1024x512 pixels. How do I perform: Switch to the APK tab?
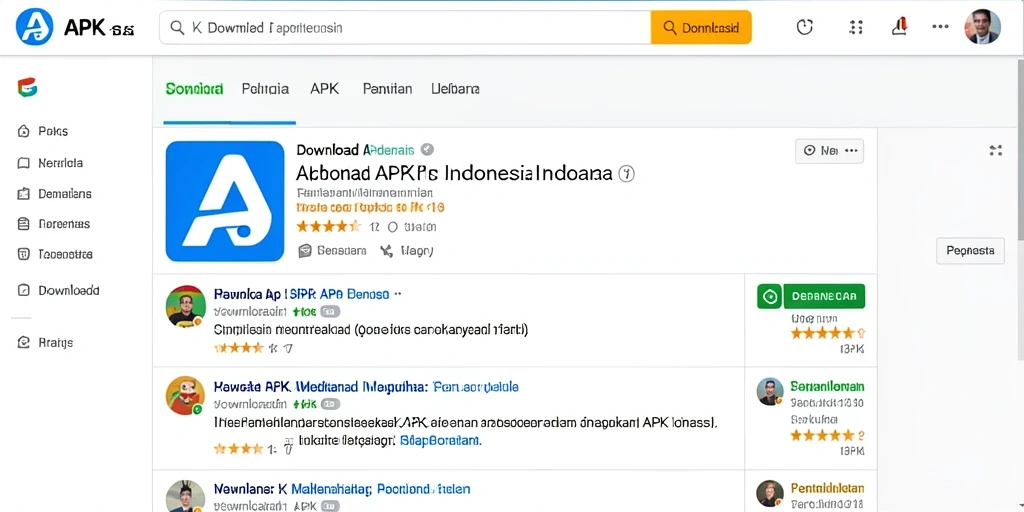pos(325,89)
